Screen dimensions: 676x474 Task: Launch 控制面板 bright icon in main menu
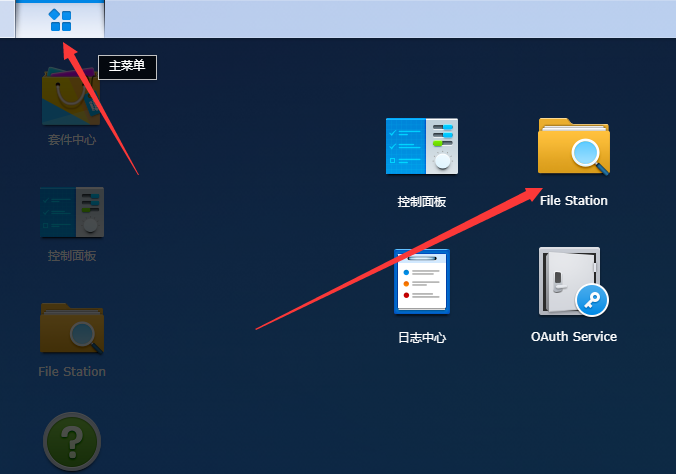point(422,146)
